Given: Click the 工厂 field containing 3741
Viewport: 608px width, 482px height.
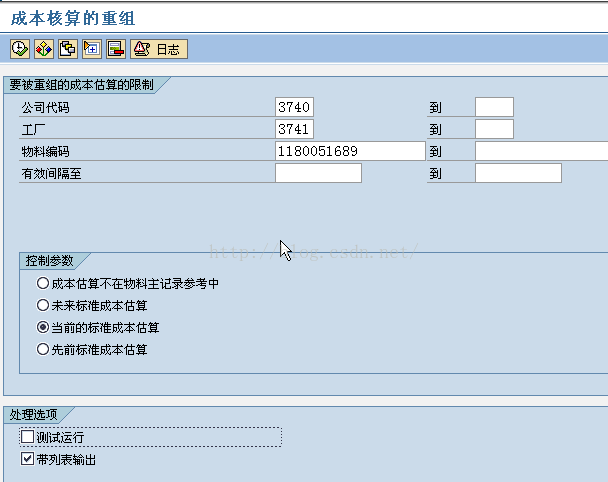Looking at the screenshot, I should pos(294,129).
